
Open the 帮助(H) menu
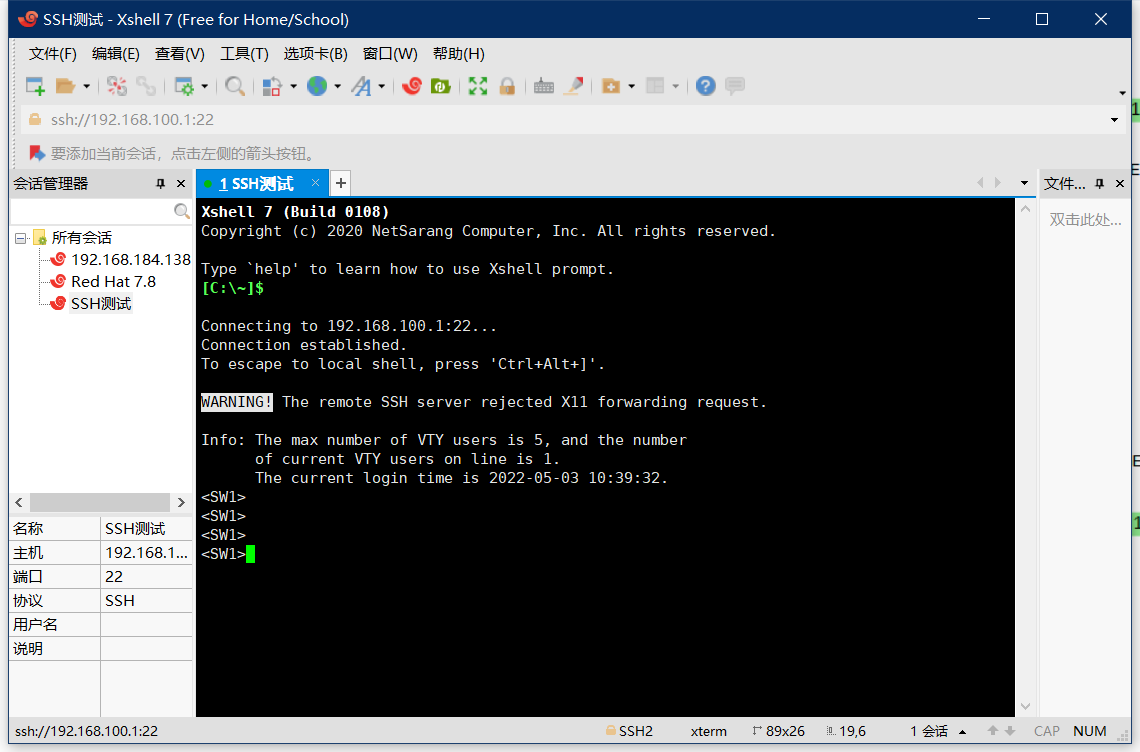459,54
